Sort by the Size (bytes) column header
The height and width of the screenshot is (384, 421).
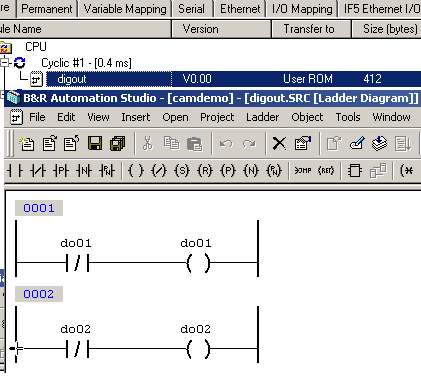tap(387, 29)
